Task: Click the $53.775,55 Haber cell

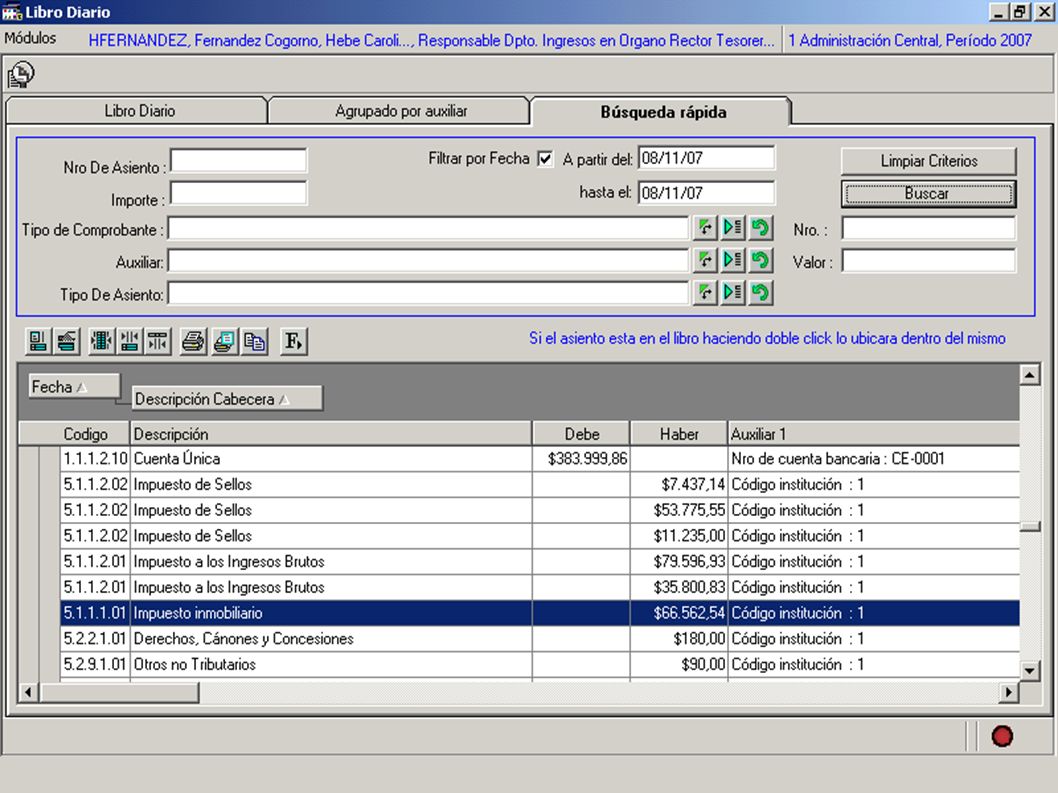Action: pos(679,510)
